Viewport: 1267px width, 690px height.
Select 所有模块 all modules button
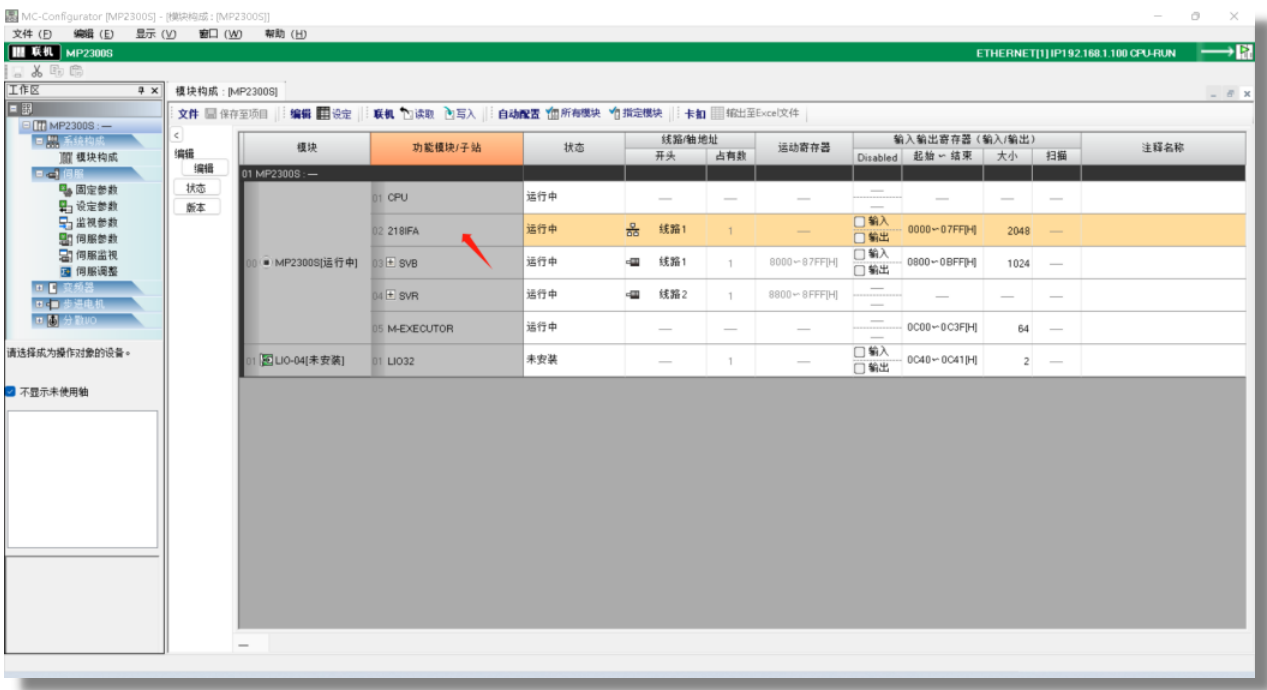pos(573,114)
